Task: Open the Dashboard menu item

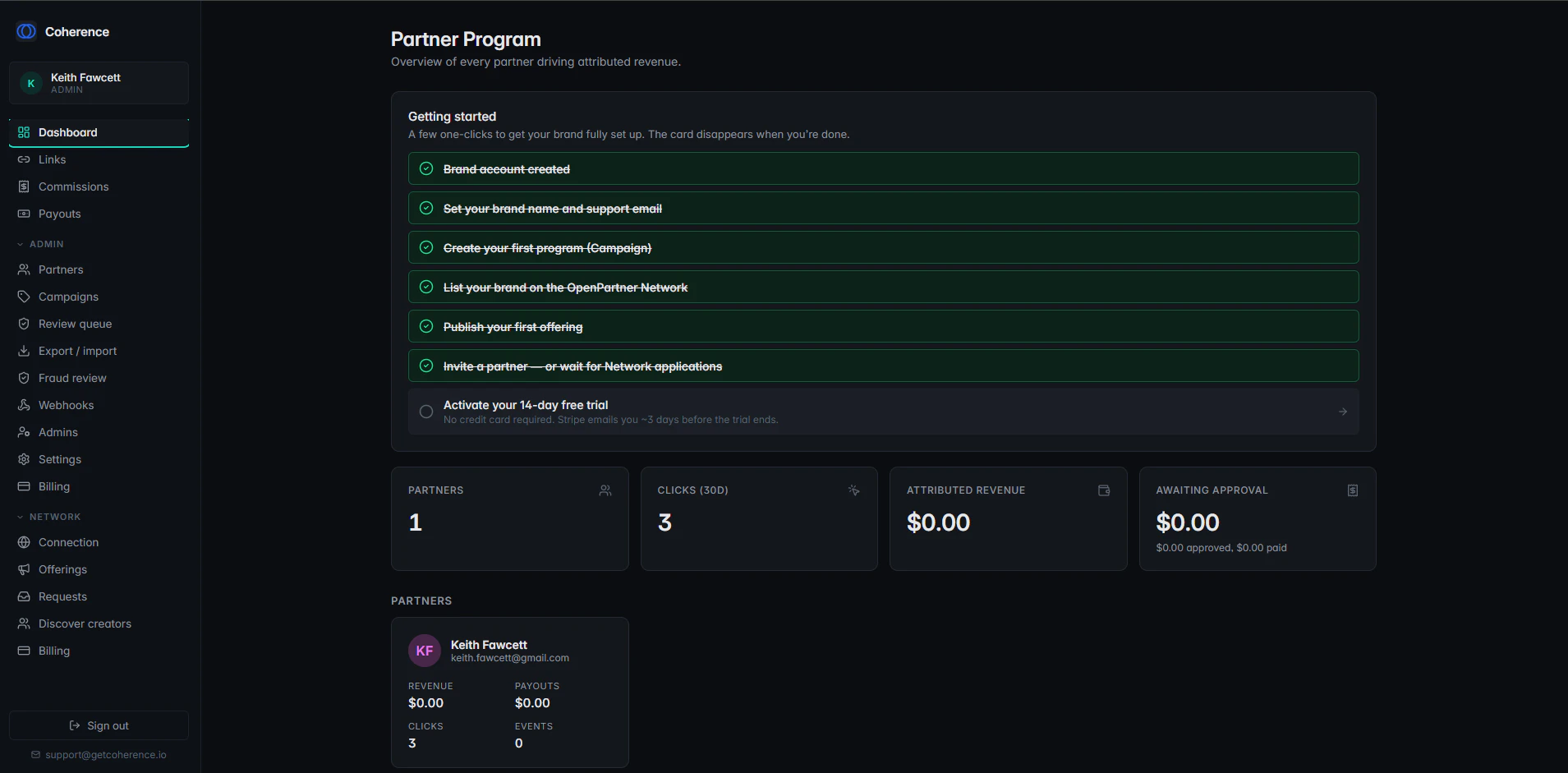Action: pos(99,132)
